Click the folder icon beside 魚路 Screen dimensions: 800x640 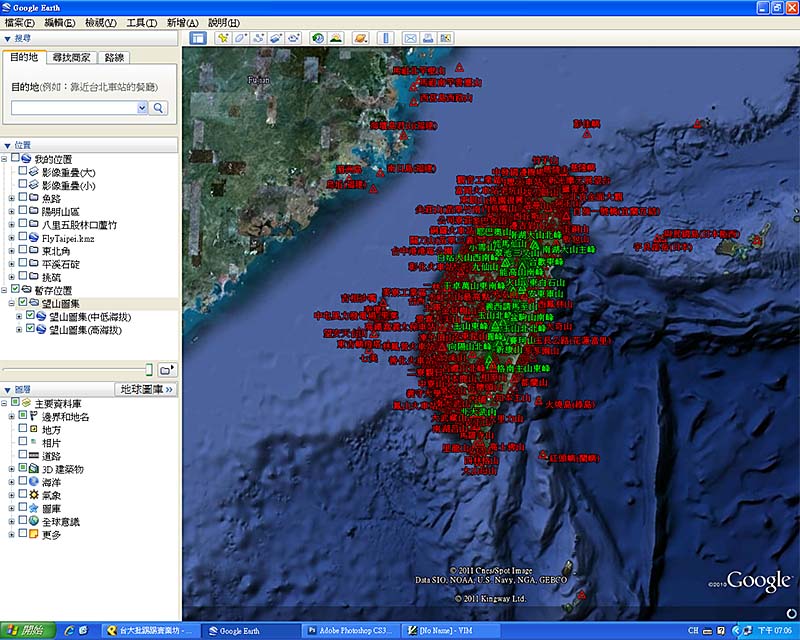click(x=34, y=198)
